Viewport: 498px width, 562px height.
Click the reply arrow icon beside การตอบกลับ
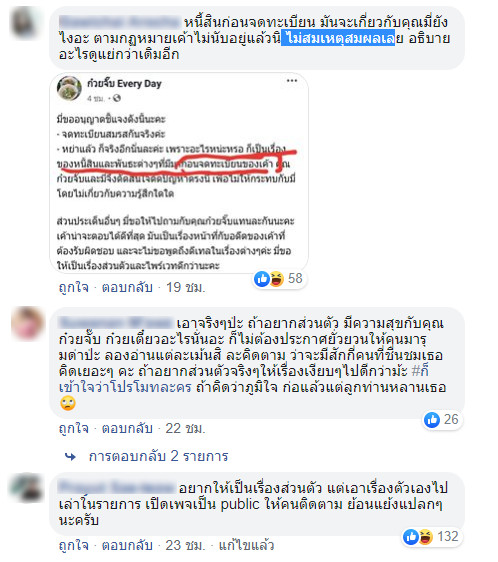[71, 457]
